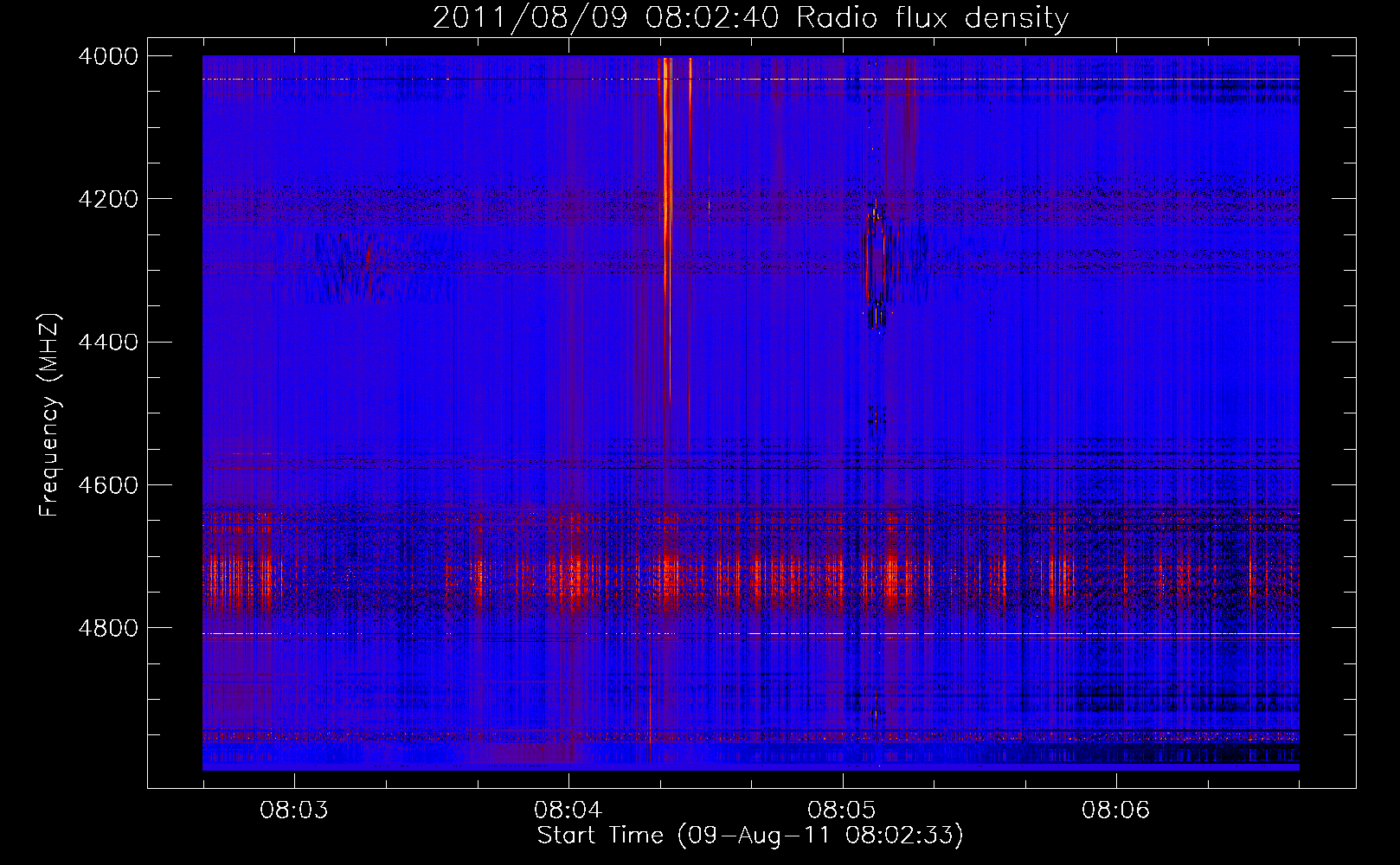Click the 08:05 time tick label

pyautogui.click(x=842, y=811)
